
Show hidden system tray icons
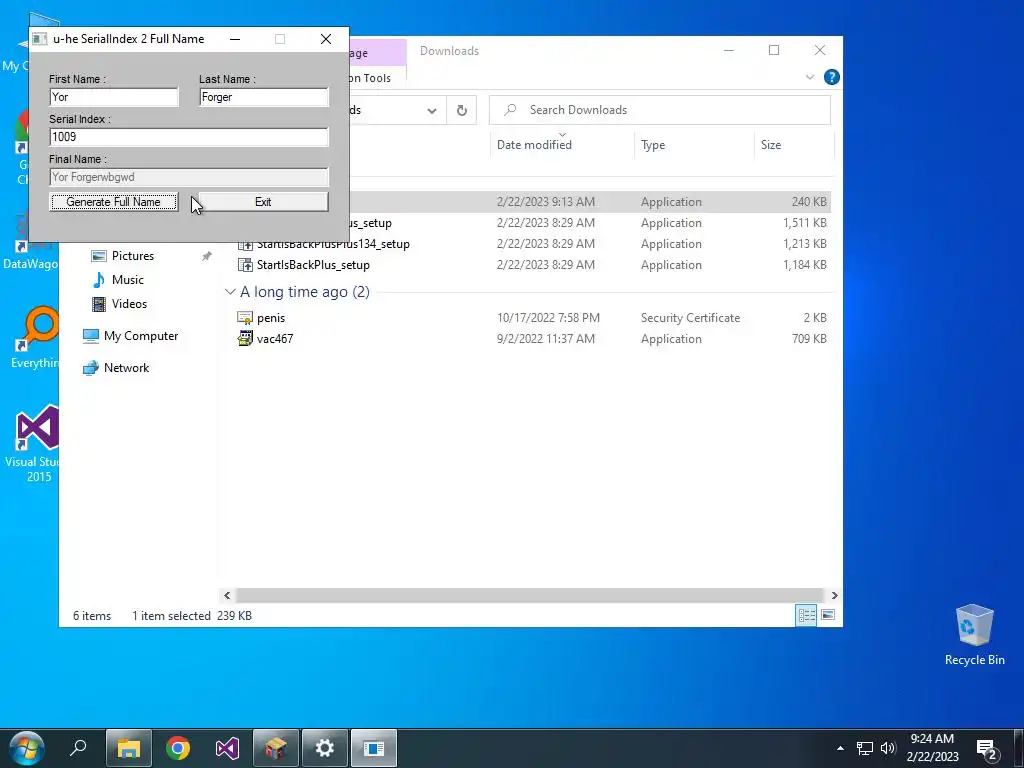(840, 748)
